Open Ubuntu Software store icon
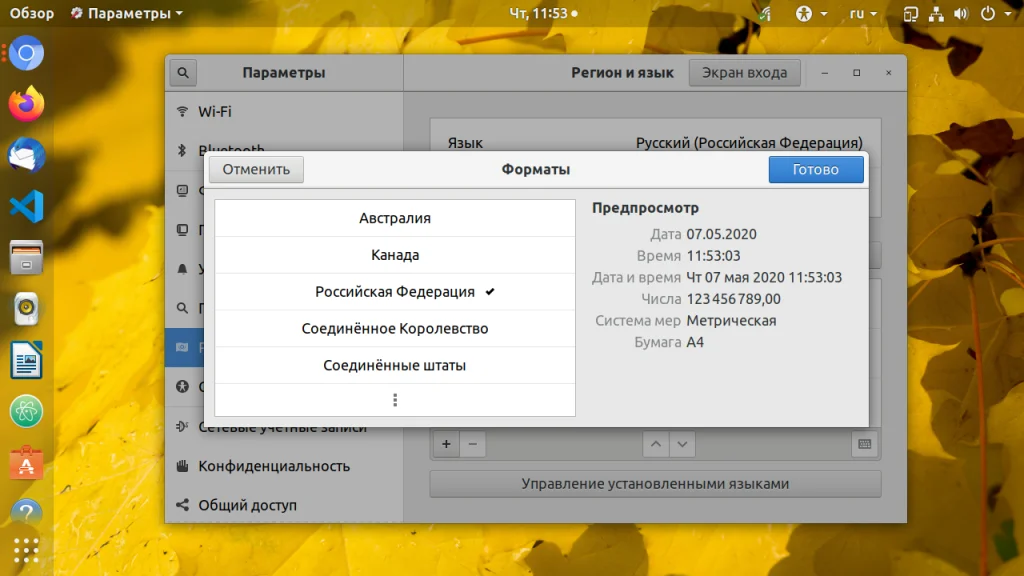The image size is (1024, 576). [x=26, y=463]
